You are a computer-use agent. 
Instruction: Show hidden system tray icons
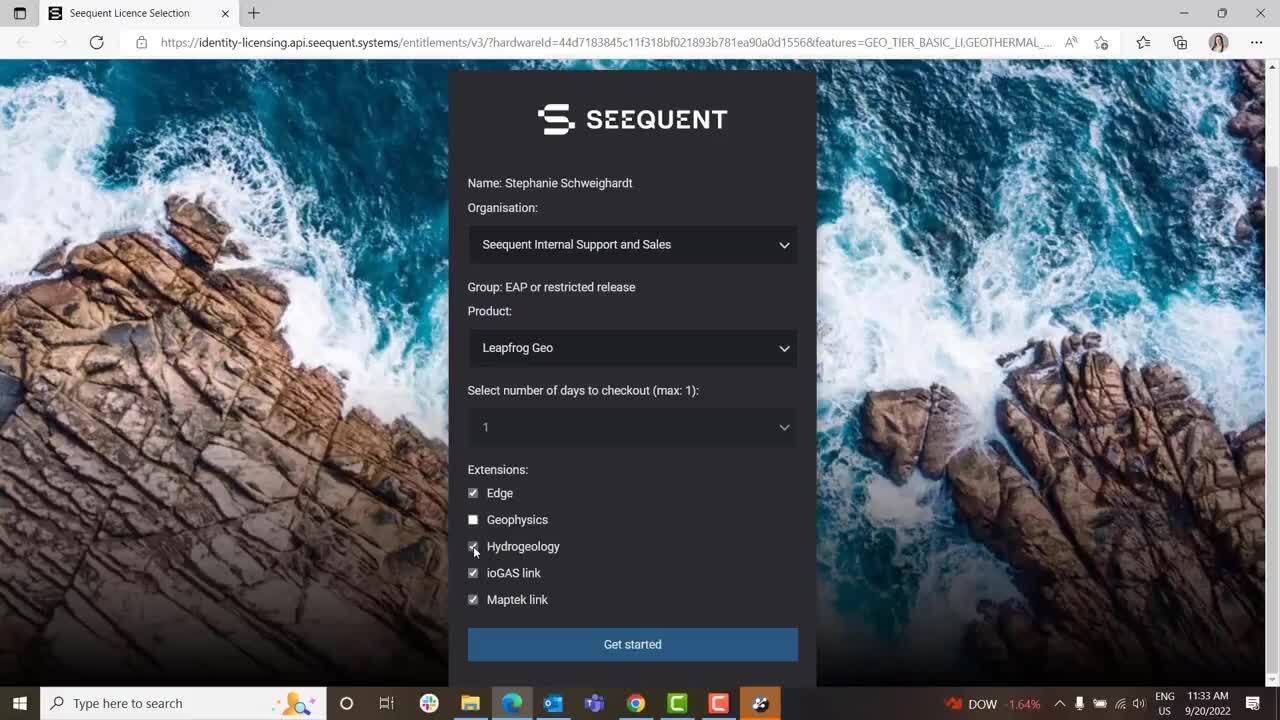pyautogui.click(x=1060, y=704)
